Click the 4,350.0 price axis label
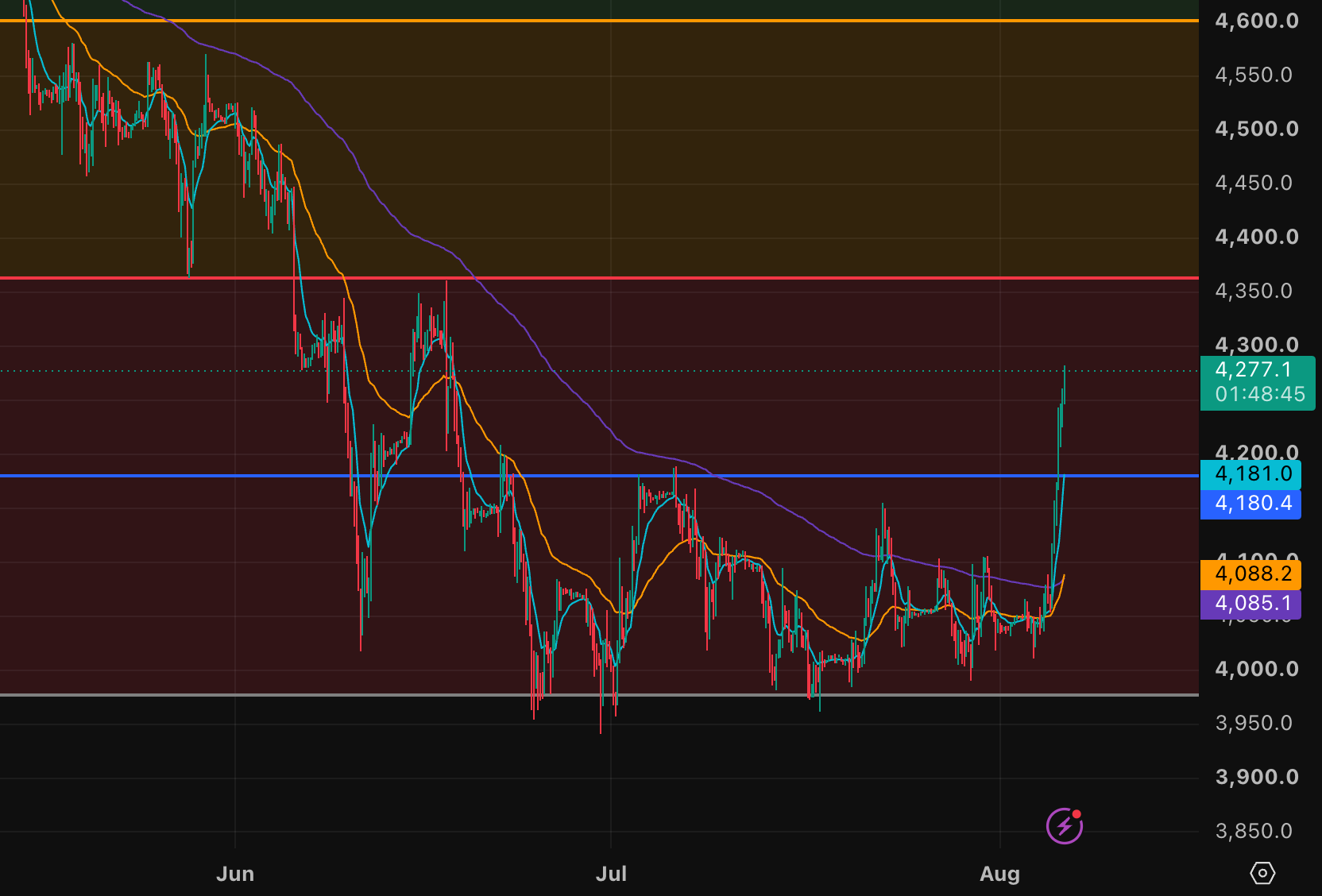Image resolution: width=1322 pixels, height=896 pixels. [1254, 291]
